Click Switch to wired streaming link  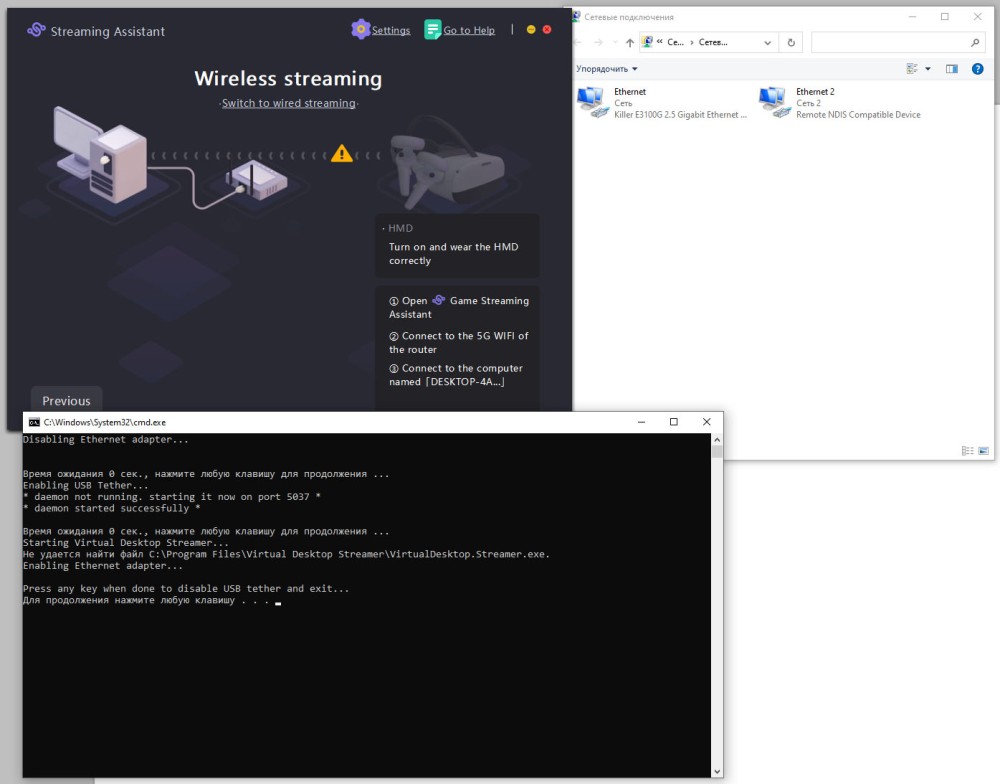tap(288, 103)
